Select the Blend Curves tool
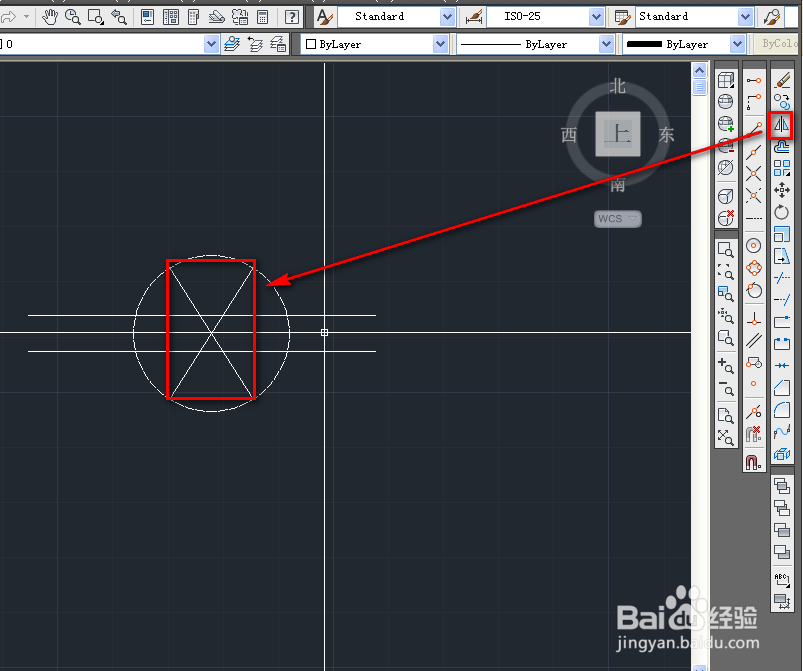 click(x=782, y=432)
